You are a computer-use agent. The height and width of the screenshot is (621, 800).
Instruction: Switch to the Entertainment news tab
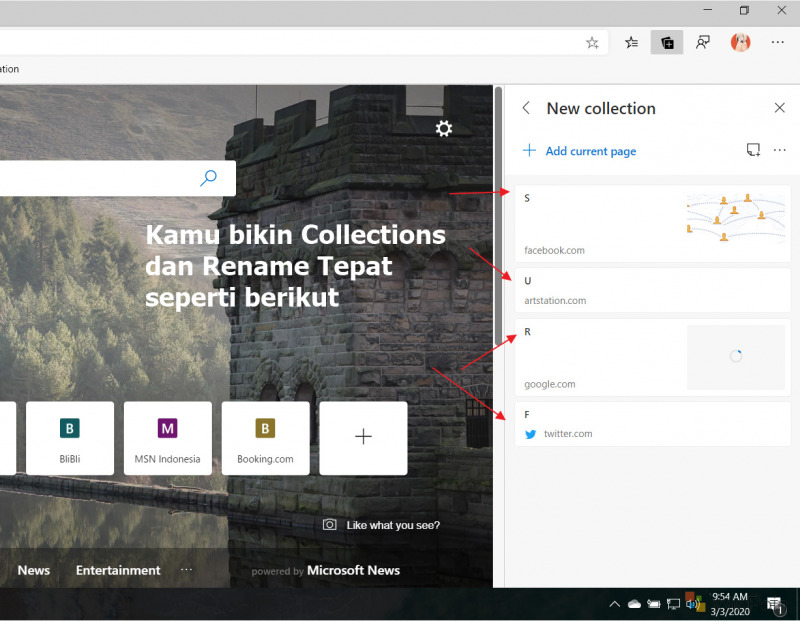point(118,570)
